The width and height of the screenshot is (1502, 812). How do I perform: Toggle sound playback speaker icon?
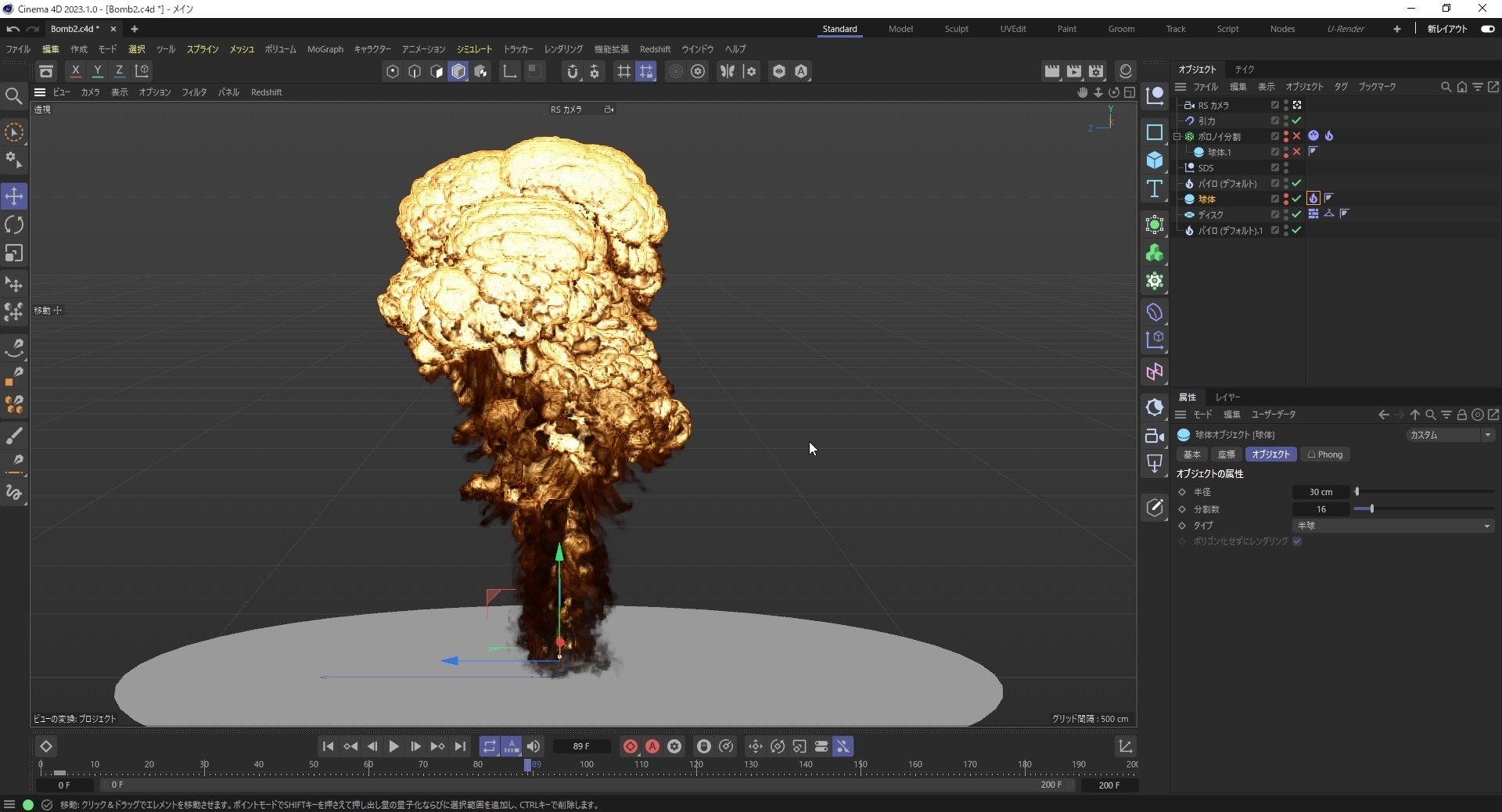[534, 747]
